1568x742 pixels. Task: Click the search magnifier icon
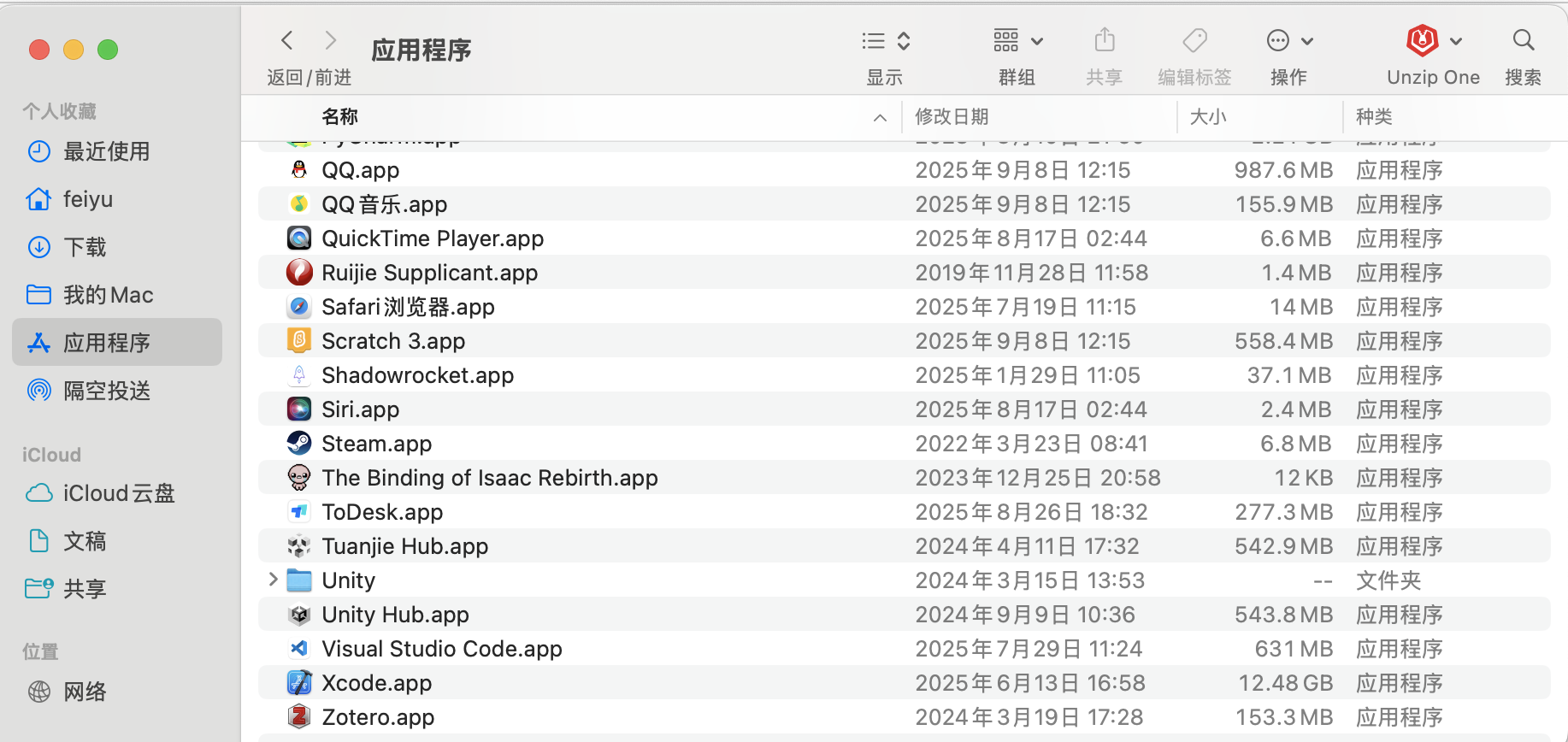coord(1523,39)
